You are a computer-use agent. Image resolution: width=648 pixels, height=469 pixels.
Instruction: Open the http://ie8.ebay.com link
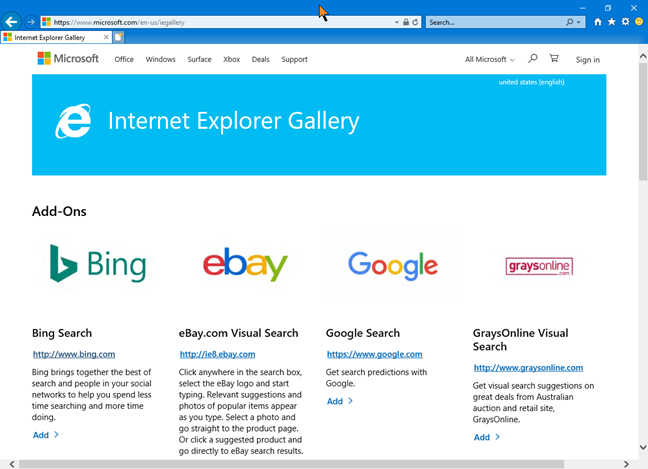(217, 354)
